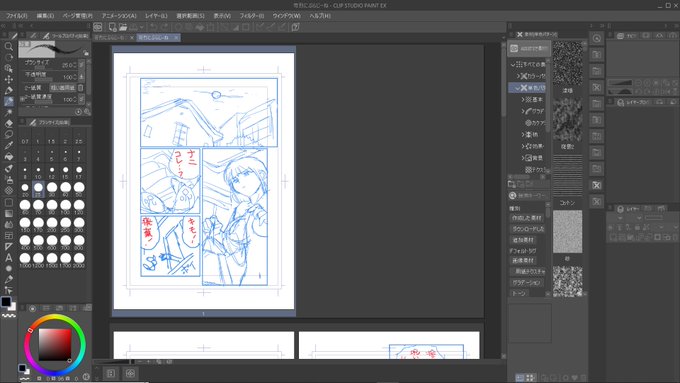This screenshot has width=680, height=383.
Task: Collapse the All materials tree root
Action: pos(513,64)
